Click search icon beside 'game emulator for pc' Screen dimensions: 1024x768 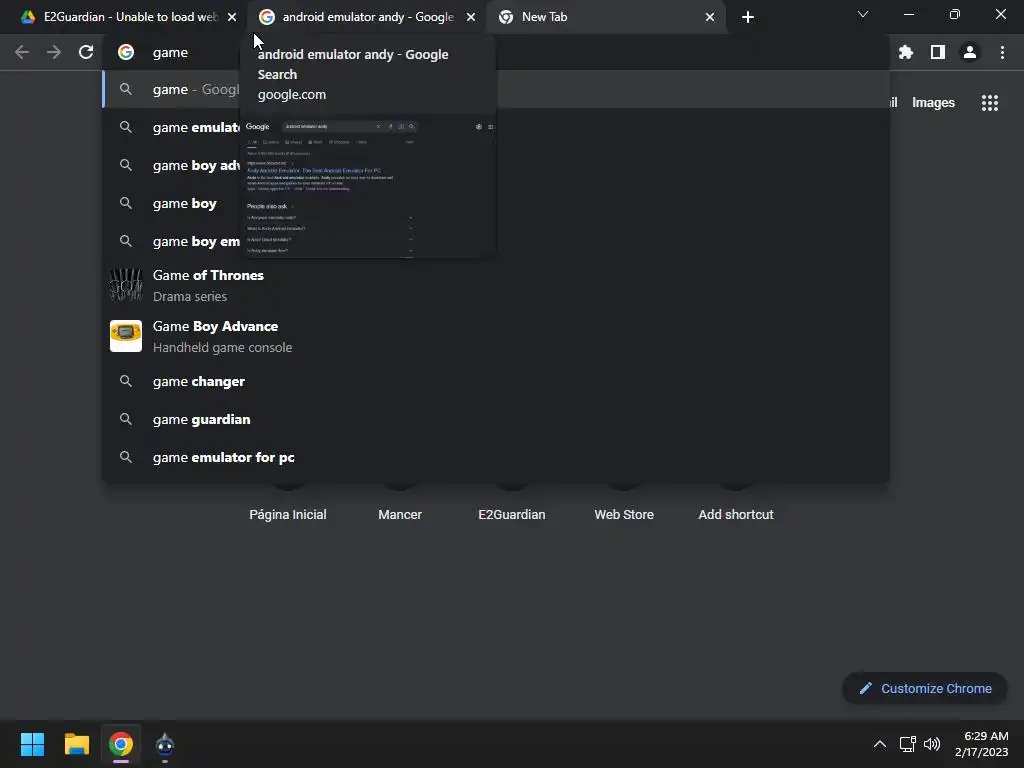click(x=126, y=457)
